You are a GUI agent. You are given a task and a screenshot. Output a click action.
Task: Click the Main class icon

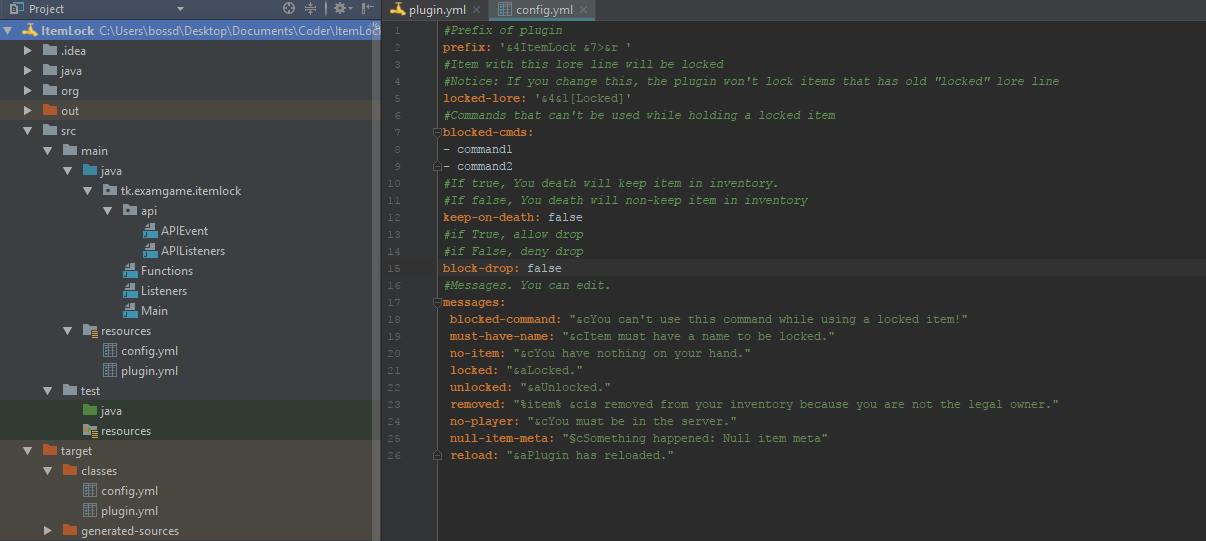click(x=130, y=311)
